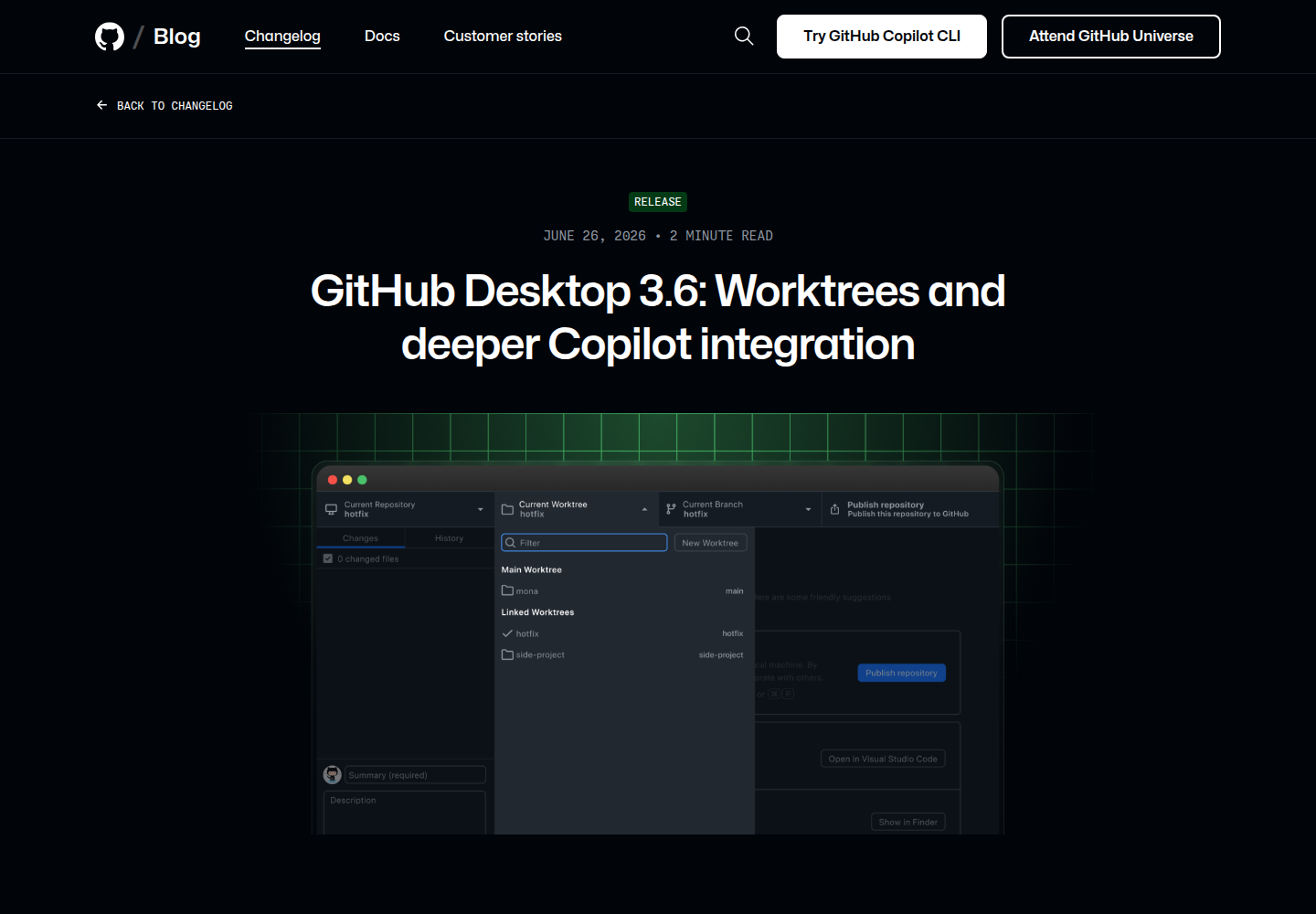The width and height of the screenshot is (1316, 914).
Task: Click Try GitHub Copilot CLI button
Action: [882, 37]
